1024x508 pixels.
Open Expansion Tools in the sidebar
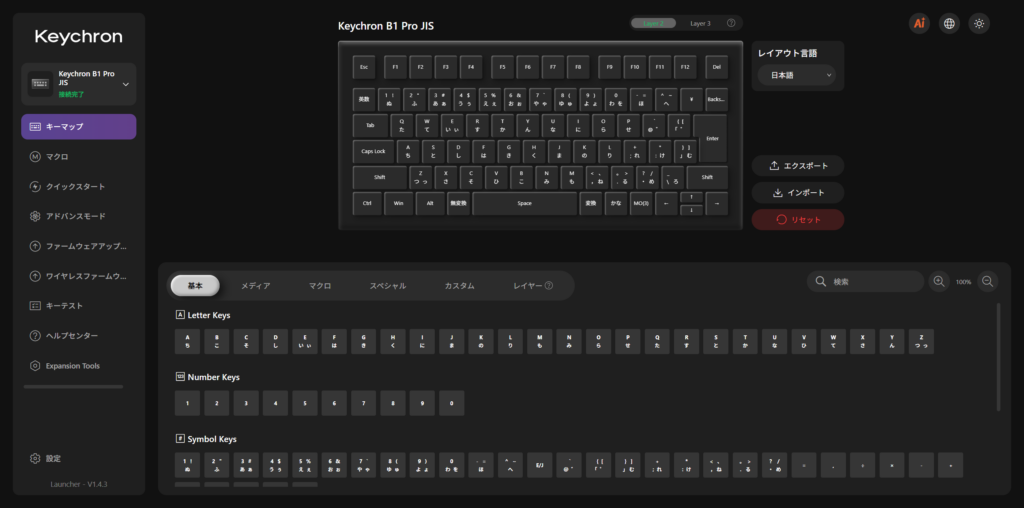[78, 366]
